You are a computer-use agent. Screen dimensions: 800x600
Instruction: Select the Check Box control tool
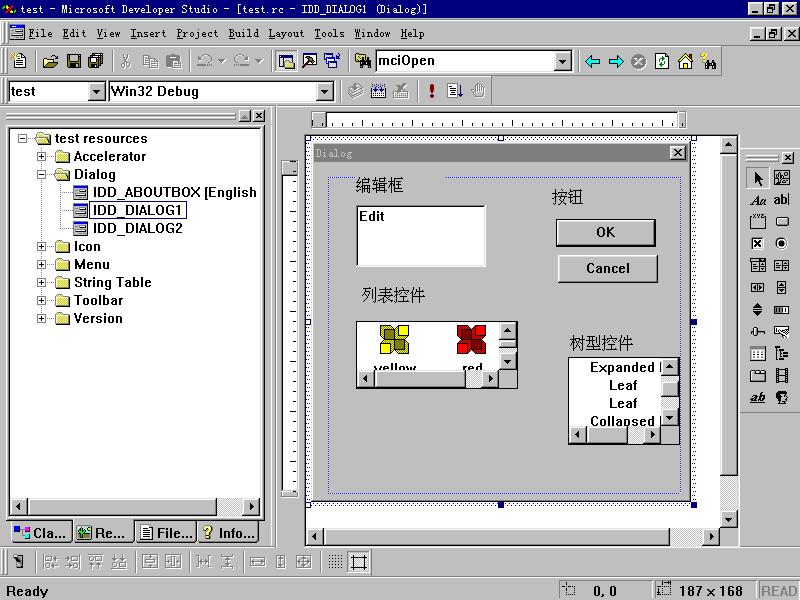click(x=758, y=243)
